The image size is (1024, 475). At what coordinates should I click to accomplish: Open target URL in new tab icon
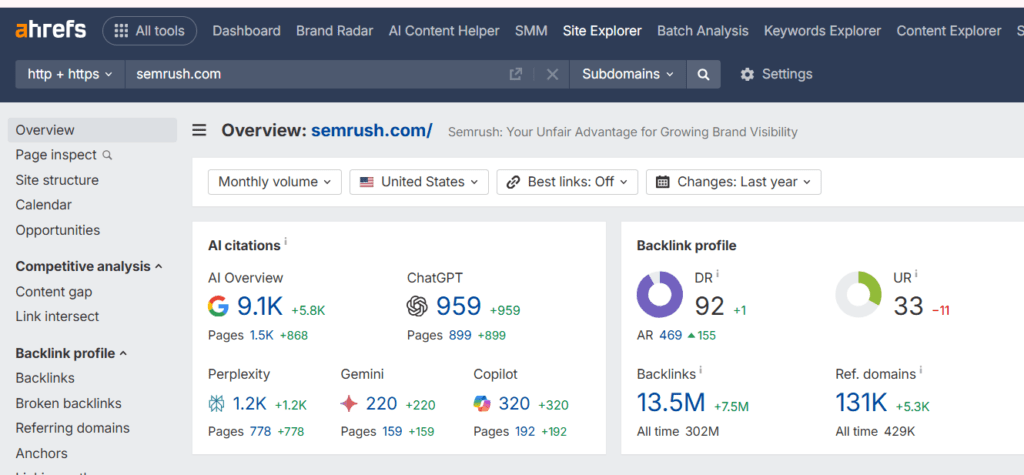(x=516, y=74)
